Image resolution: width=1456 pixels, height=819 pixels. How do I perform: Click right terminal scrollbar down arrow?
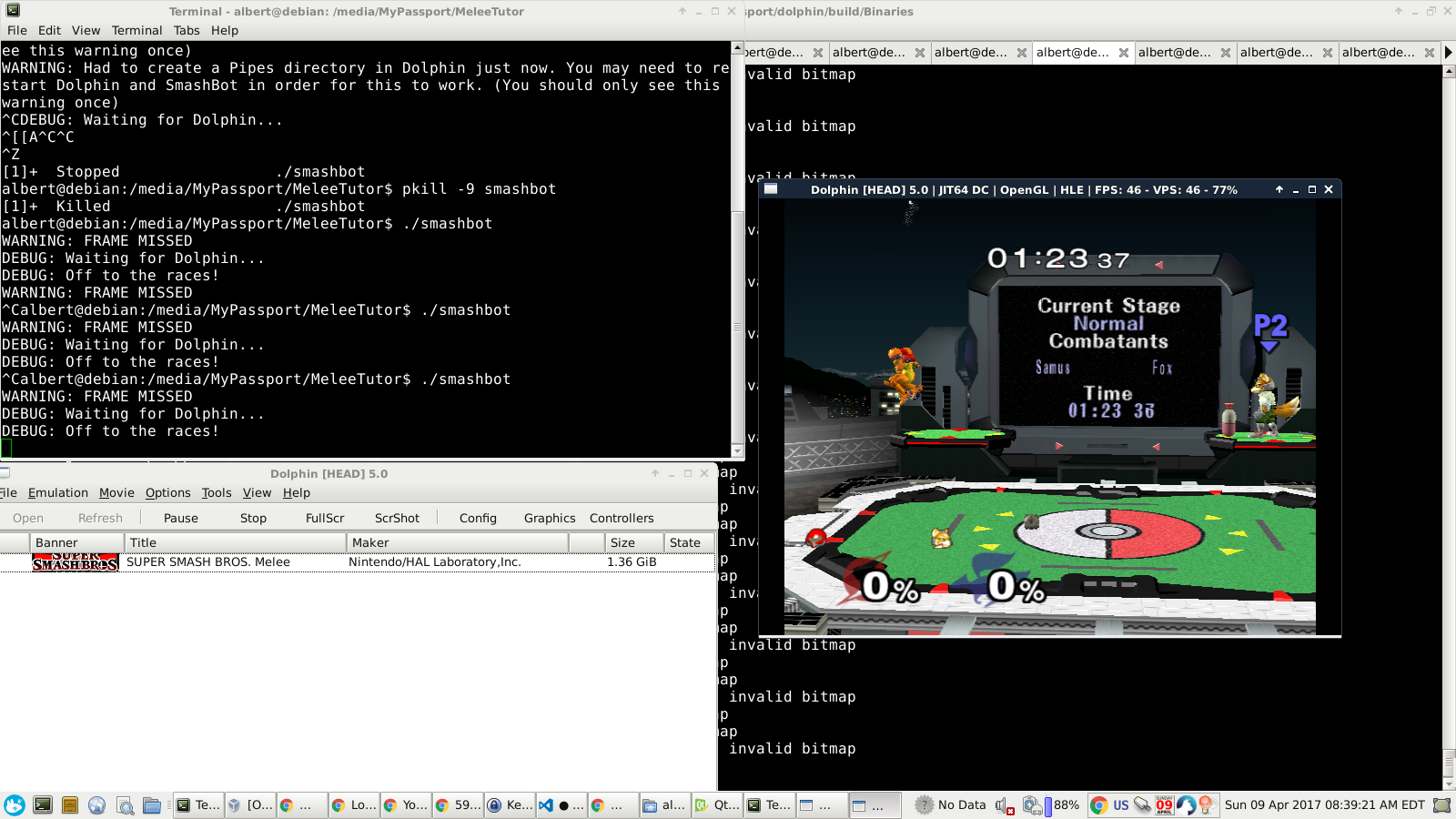pos(1449,784)
